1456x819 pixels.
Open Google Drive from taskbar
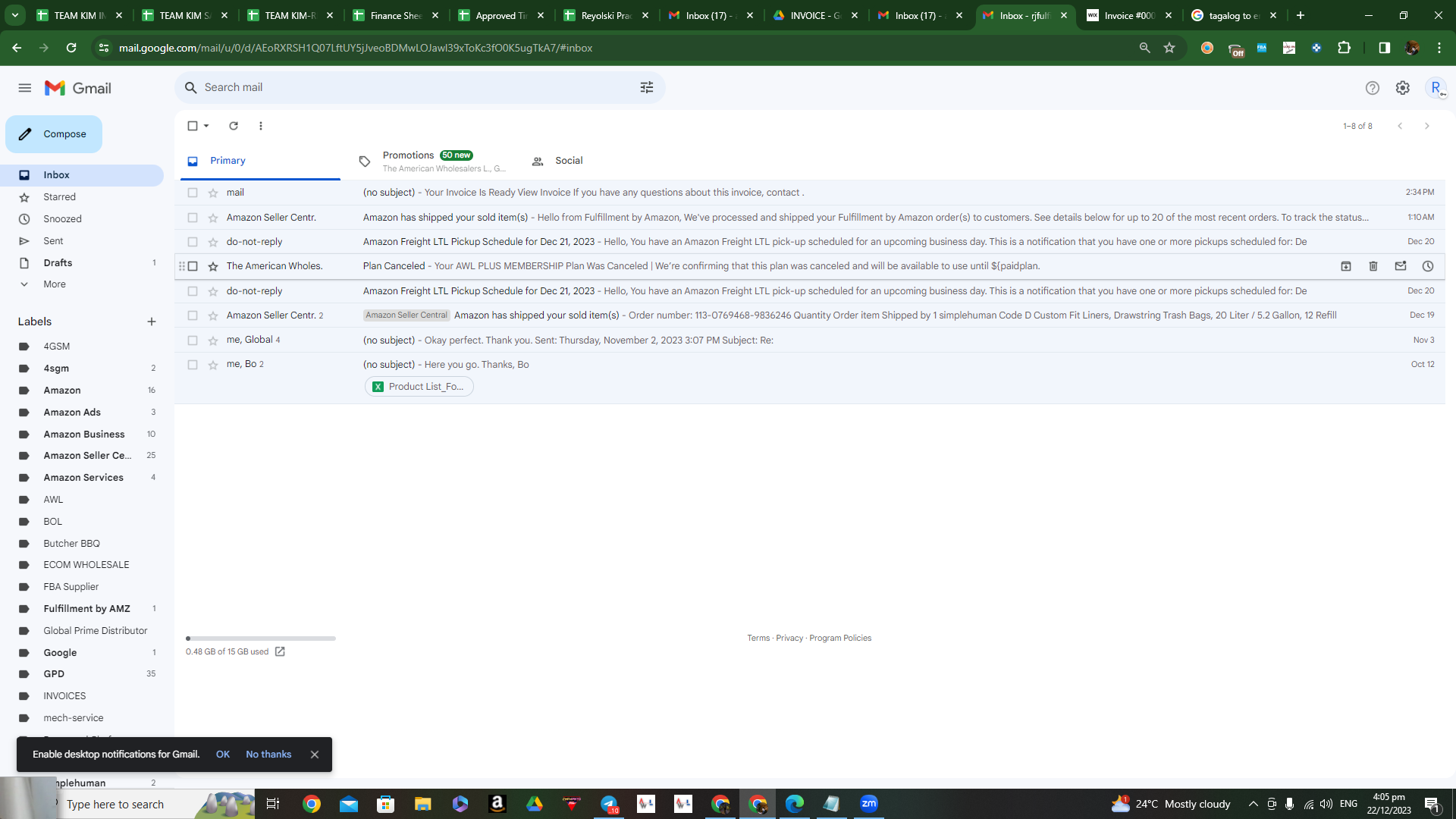(x=535, y=804)
